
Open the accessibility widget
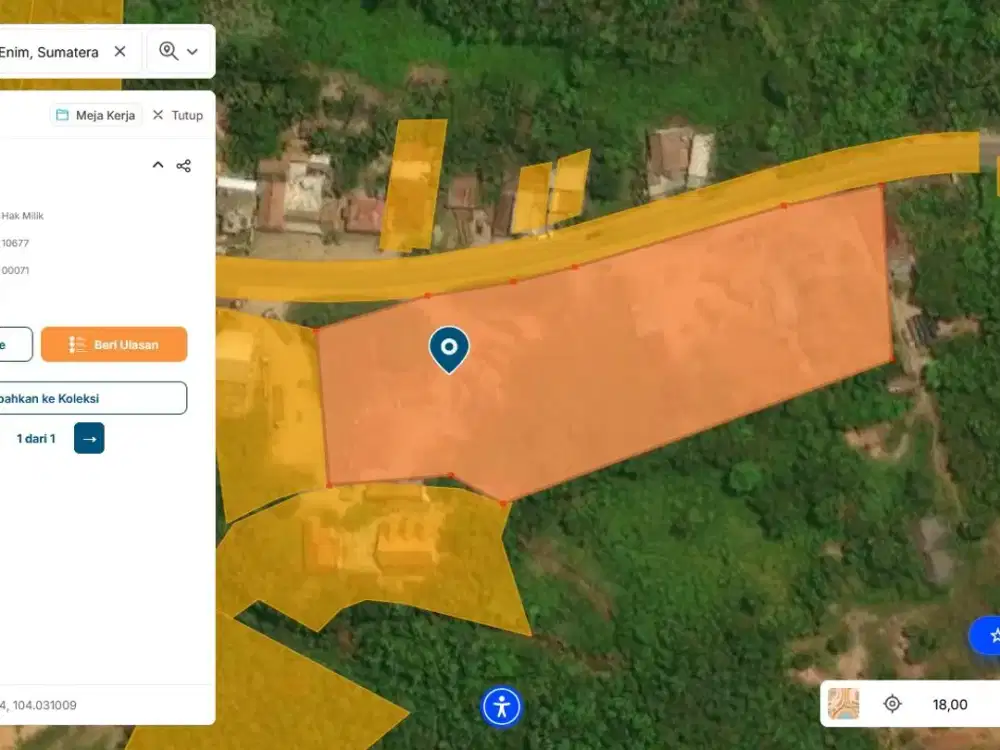point(502,707)
